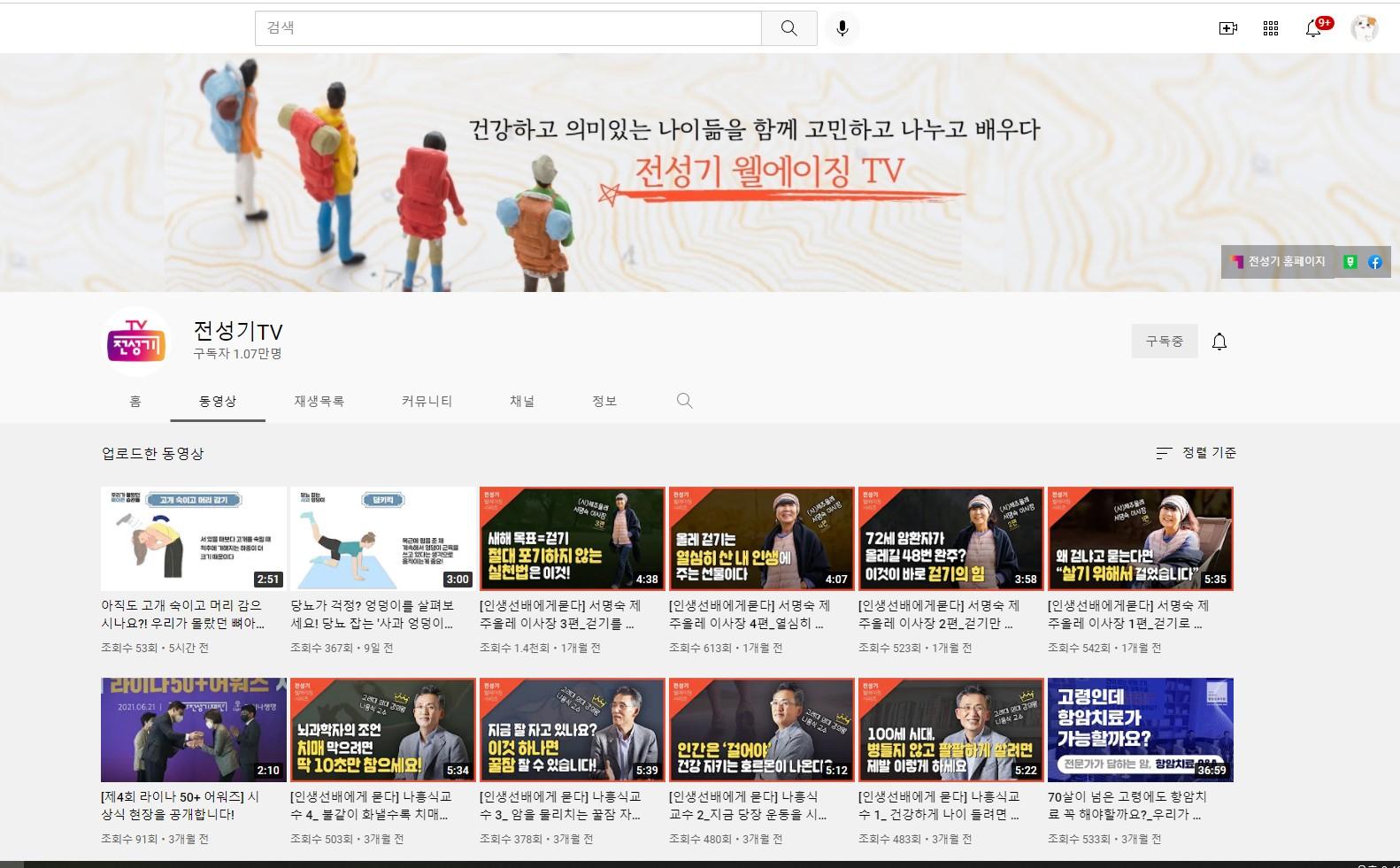The width and height of the screenshot is (1400, 868).
Task: Click title '[제4회 라이나 50+ 어워즈]'
Action: click(x=181, y=805)
